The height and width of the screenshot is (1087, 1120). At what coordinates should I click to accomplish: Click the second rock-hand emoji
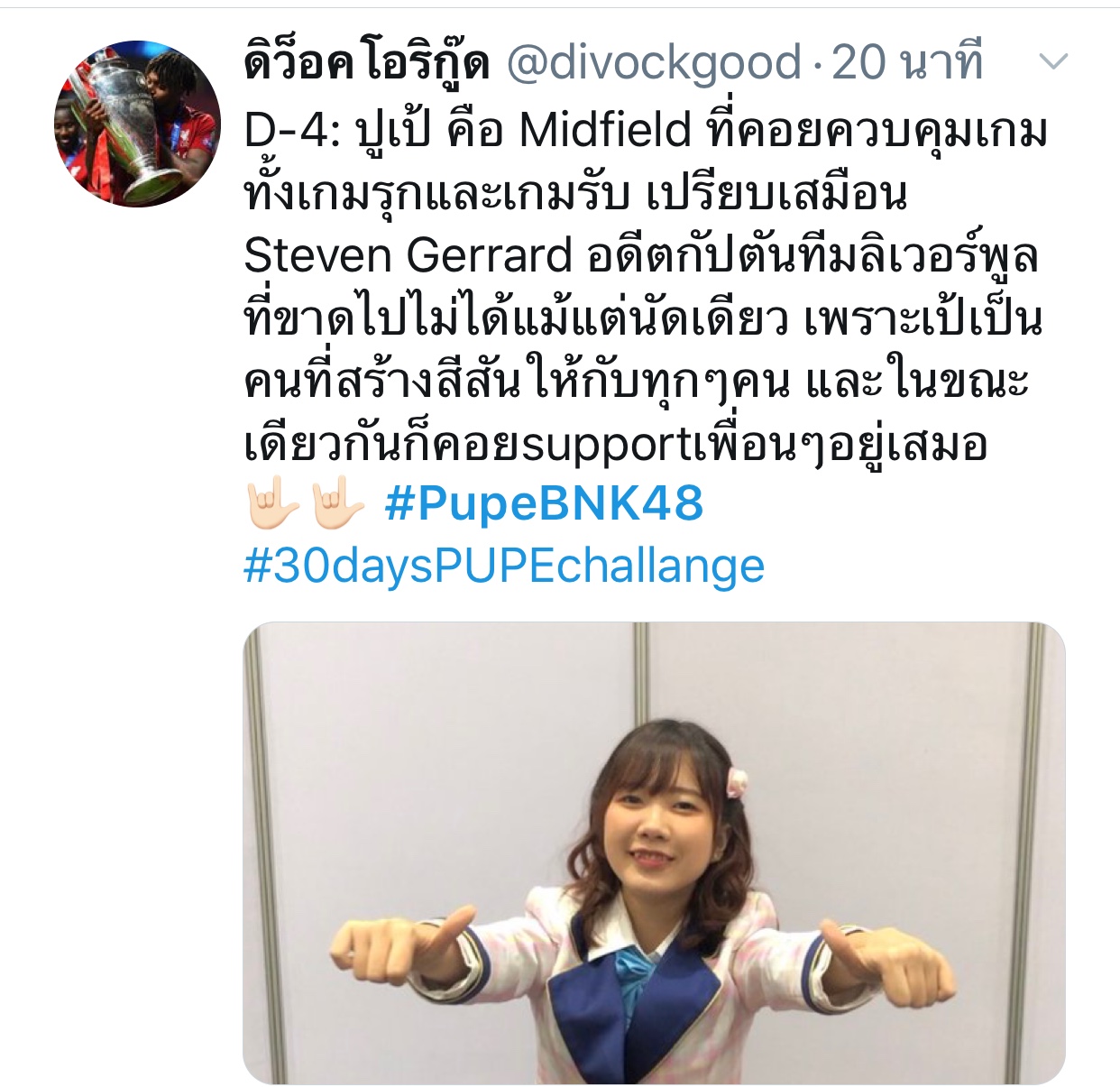tap(337, 503)
